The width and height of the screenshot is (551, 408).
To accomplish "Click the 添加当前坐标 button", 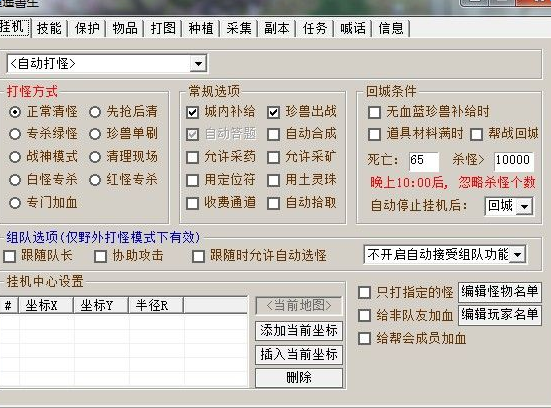I will click(299, 331).
